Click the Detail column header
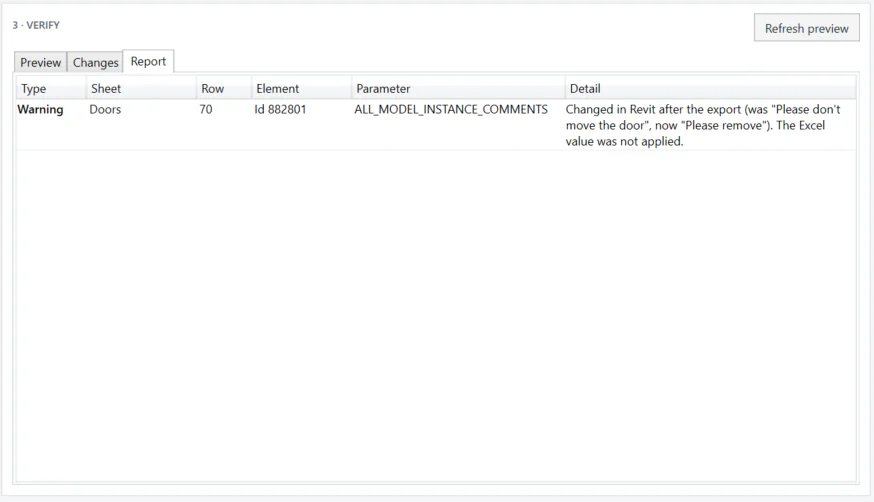Image resolution: width=874 pixels, height=502 pixels. 710,89
